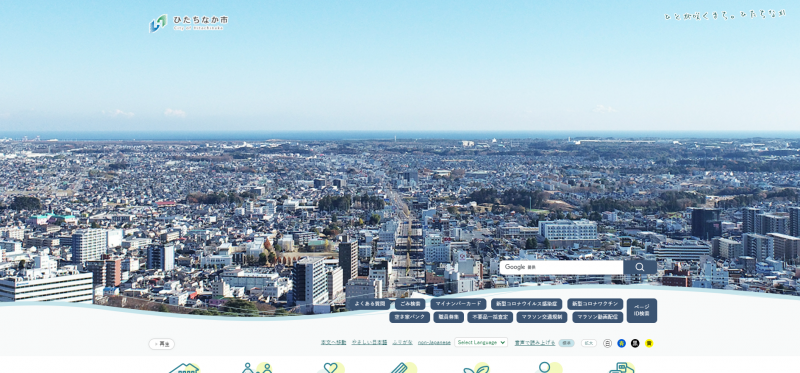Select standard text size option
Screen dimensions: 800x373
pyautogui.click(x=566, y=343)
